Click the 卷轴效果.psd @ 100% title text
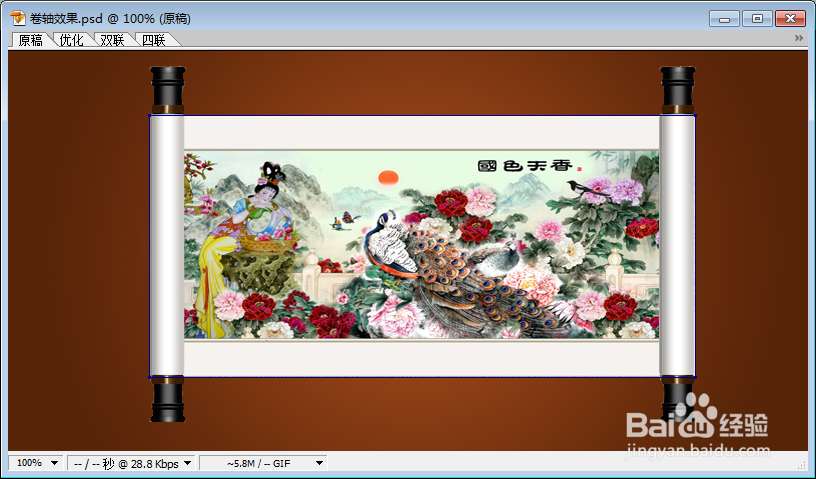The image size is (816, 479). [x=110, y=19]
